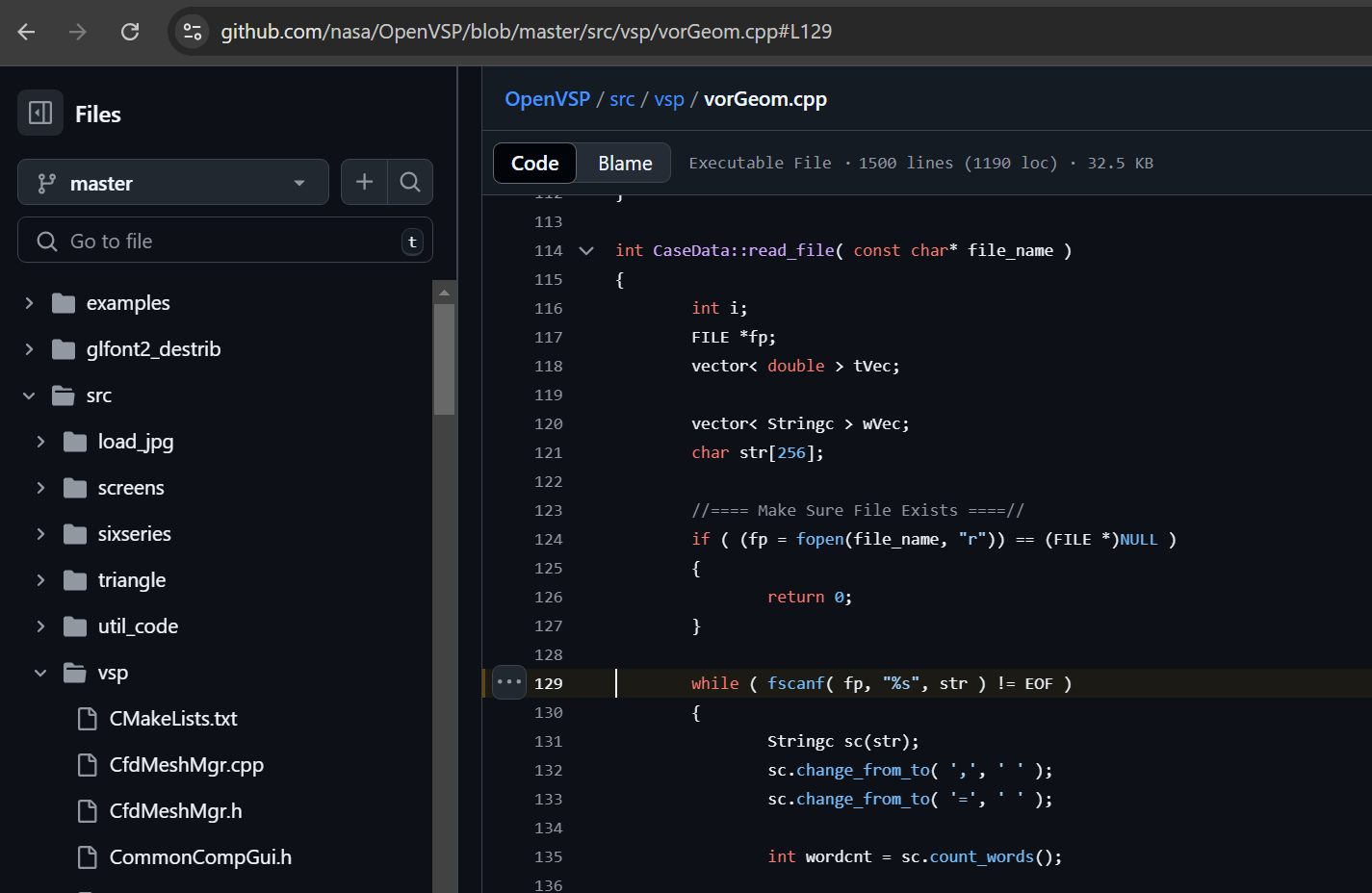Navigate to OpenVSP breadcrumb link

(548, 99)
